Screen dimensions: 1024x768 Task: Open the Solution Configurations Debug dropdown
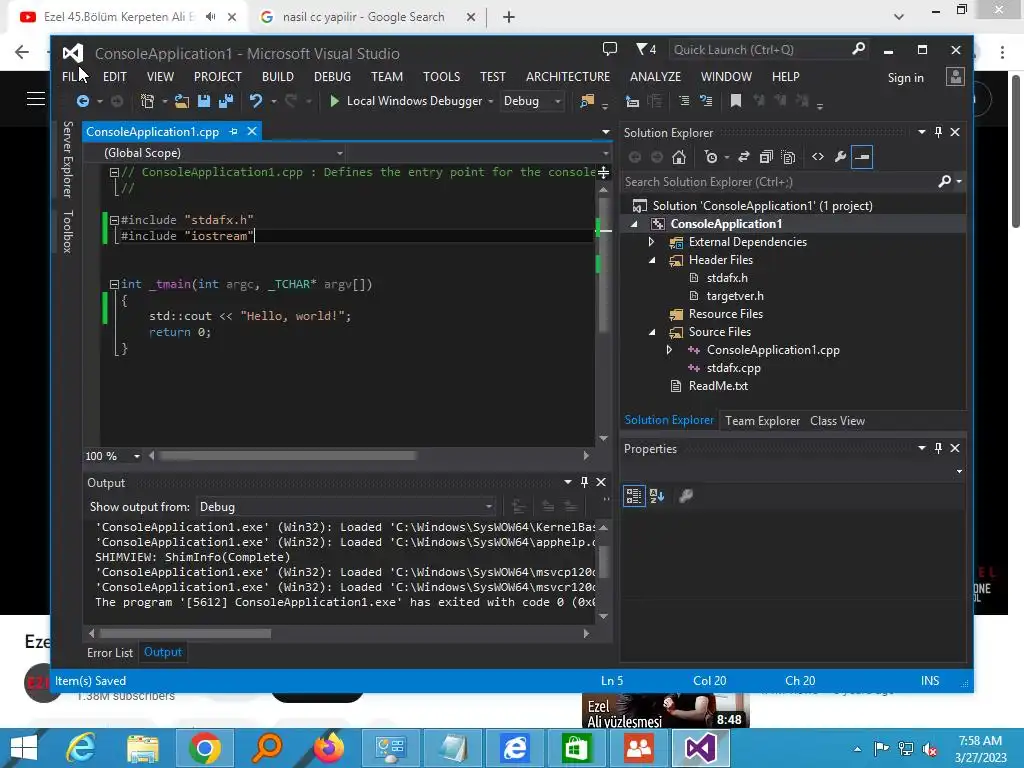[532, 101]
